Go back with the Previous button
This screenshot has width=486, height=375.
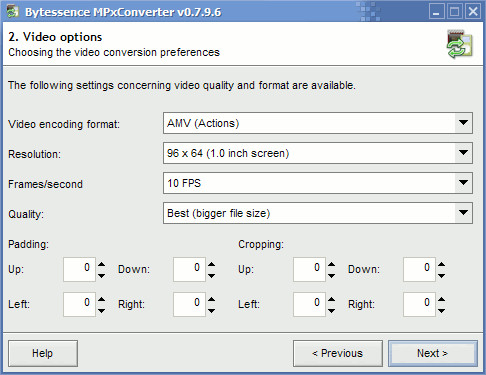(x=338, y=353)
